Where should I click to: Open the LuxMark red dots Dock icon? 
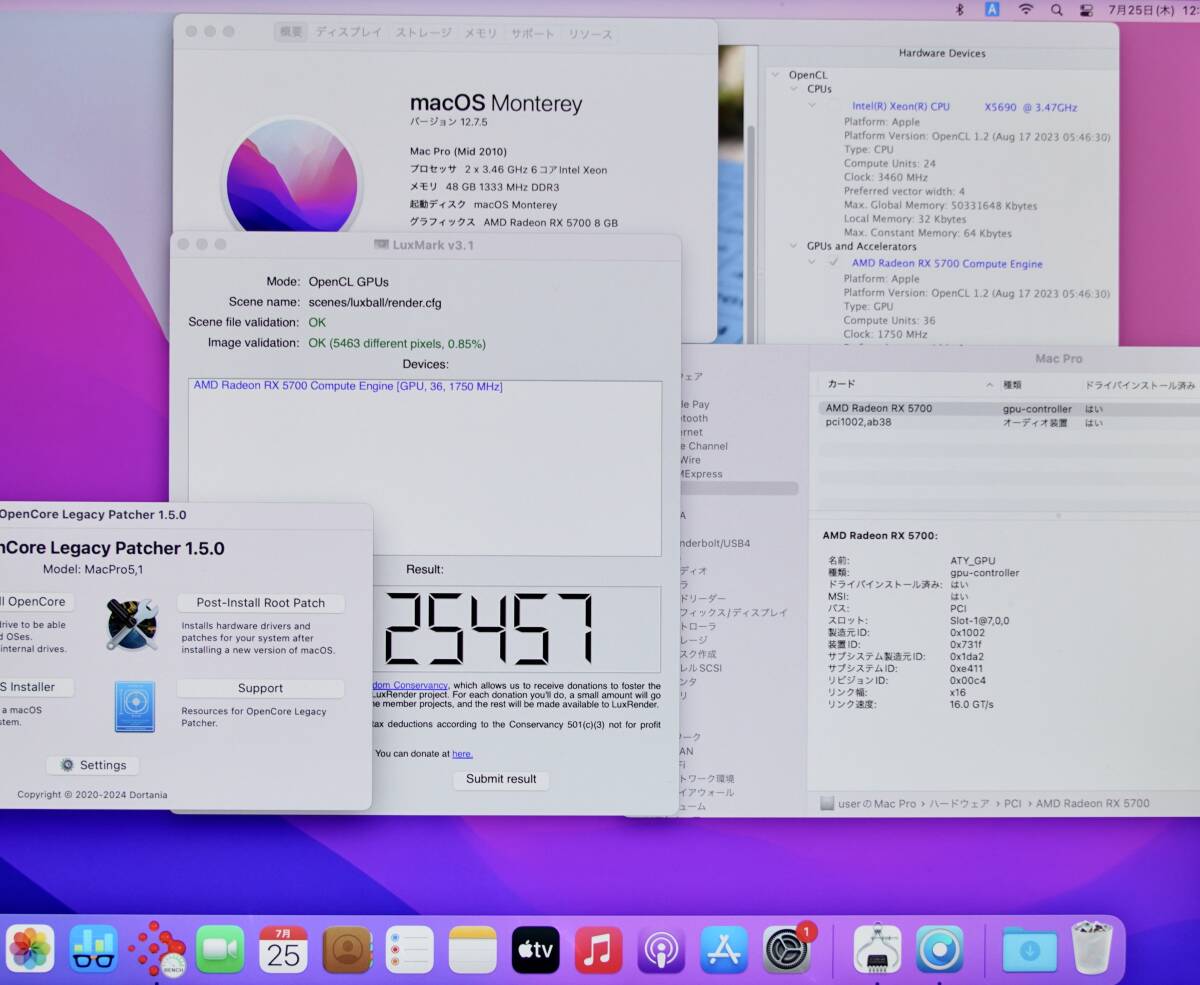pos(157,949)
